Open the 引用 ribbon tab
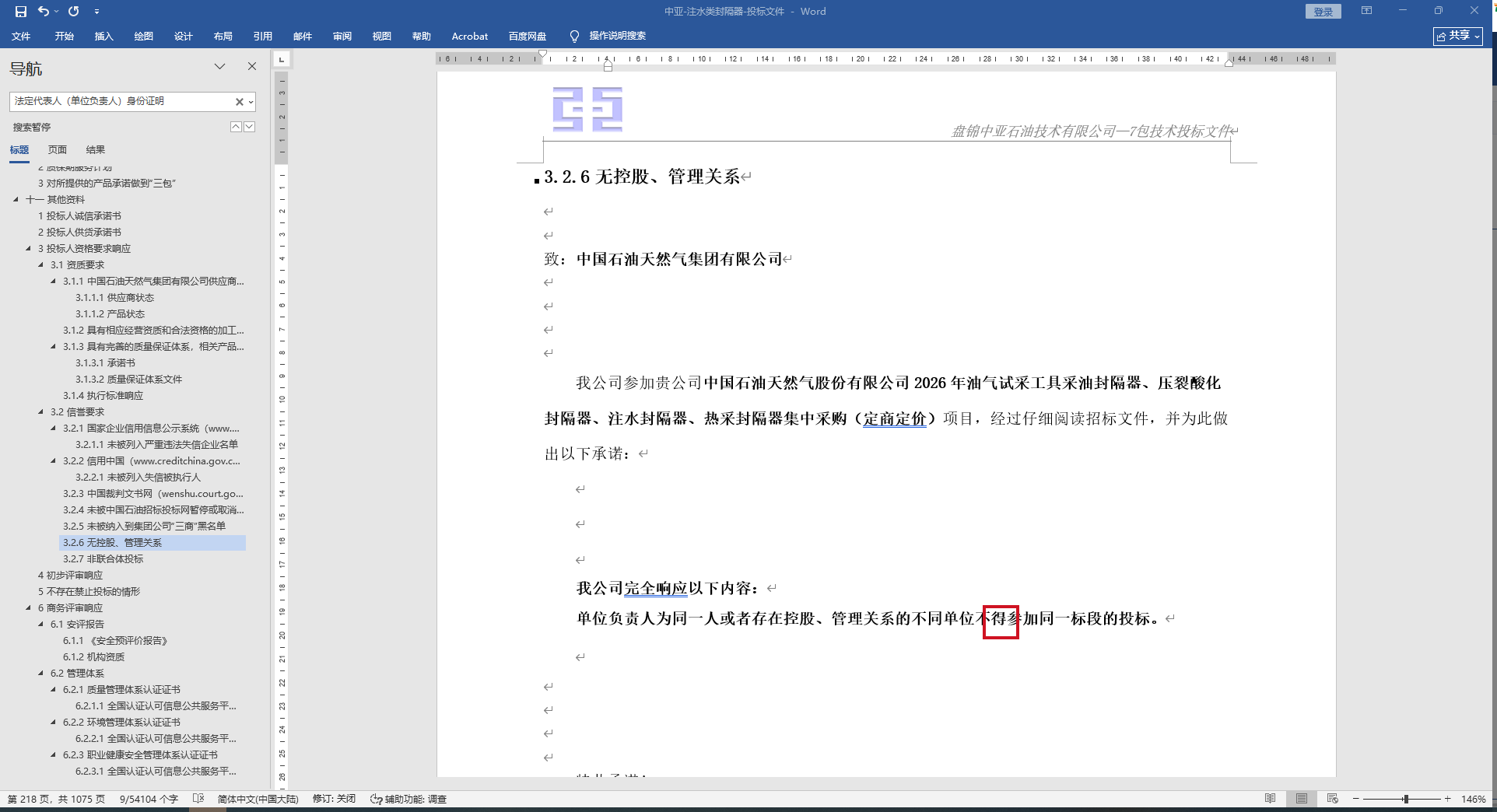 262,37
